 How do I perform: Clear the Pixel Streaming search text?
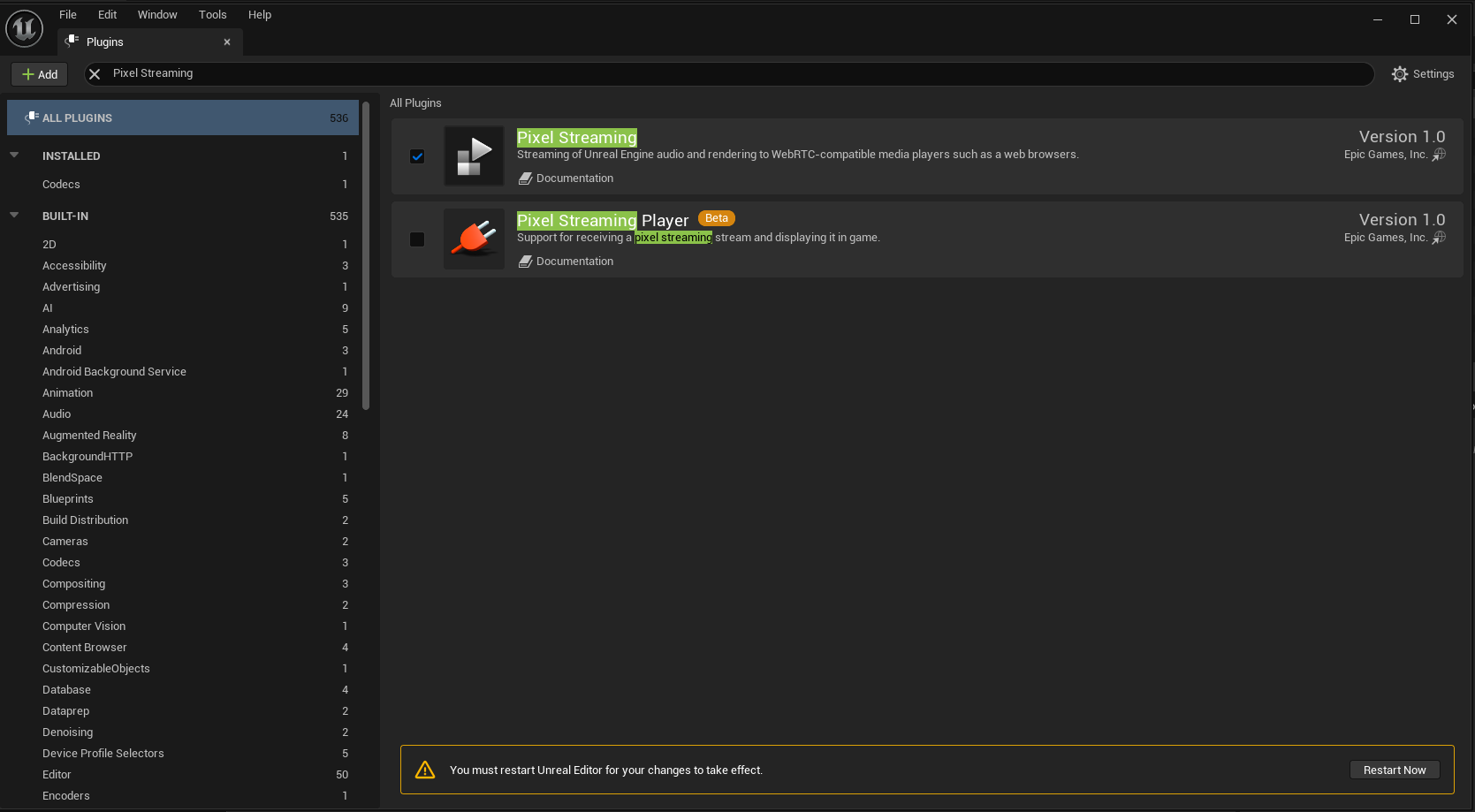point(95,74)
